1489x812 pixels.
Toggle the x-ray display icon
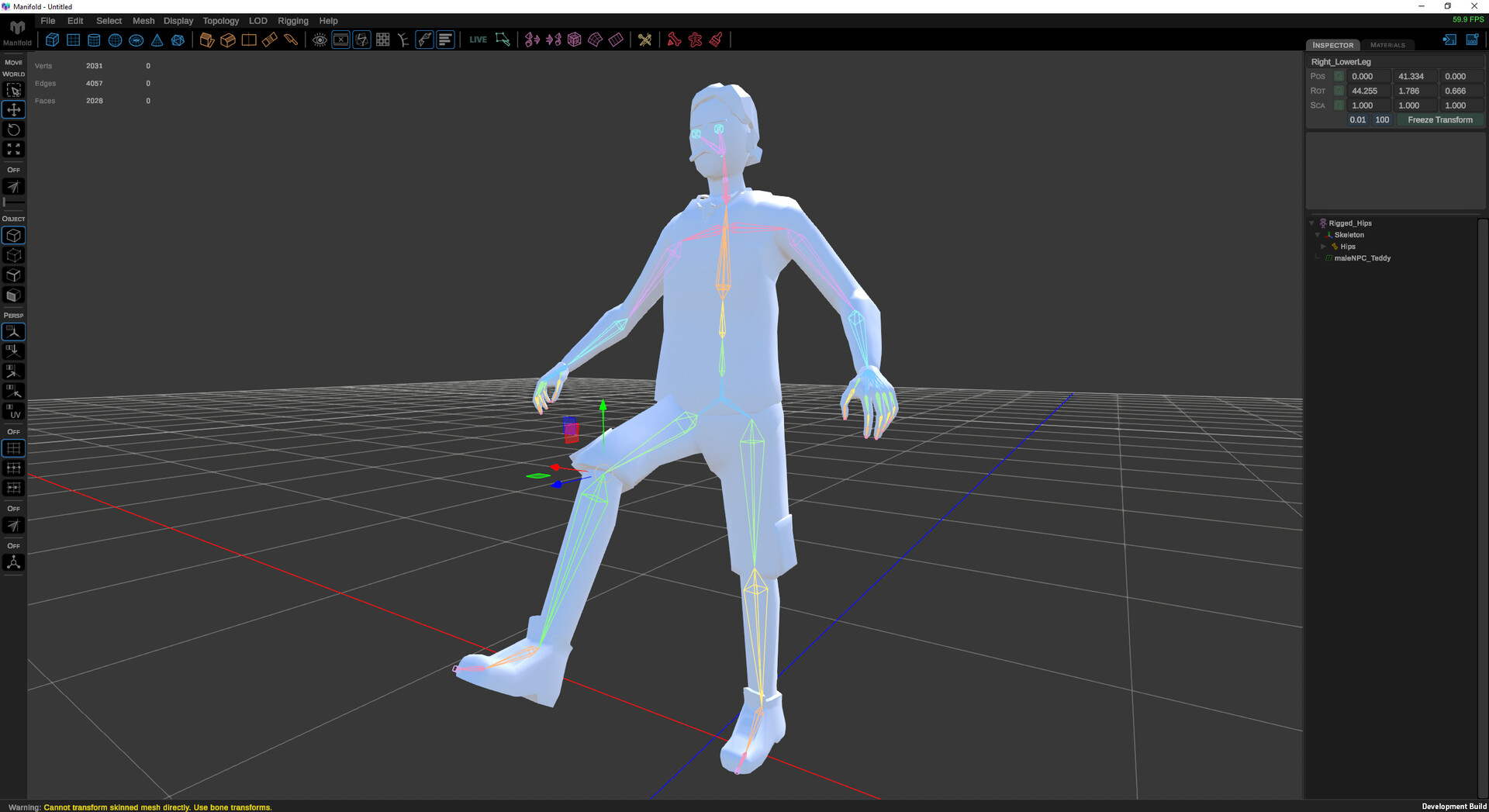click(x=341, y=39)
